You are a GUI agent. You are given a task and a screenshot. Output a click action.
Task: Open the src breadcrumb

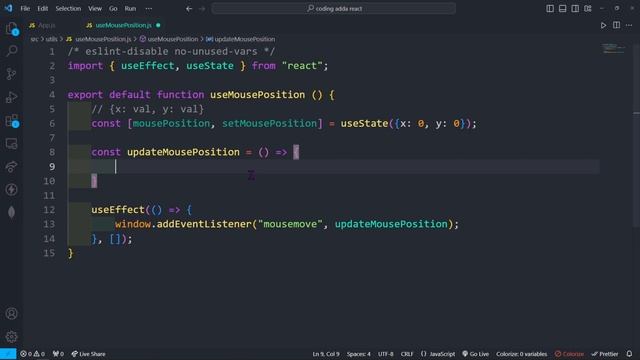click(34, 39)
